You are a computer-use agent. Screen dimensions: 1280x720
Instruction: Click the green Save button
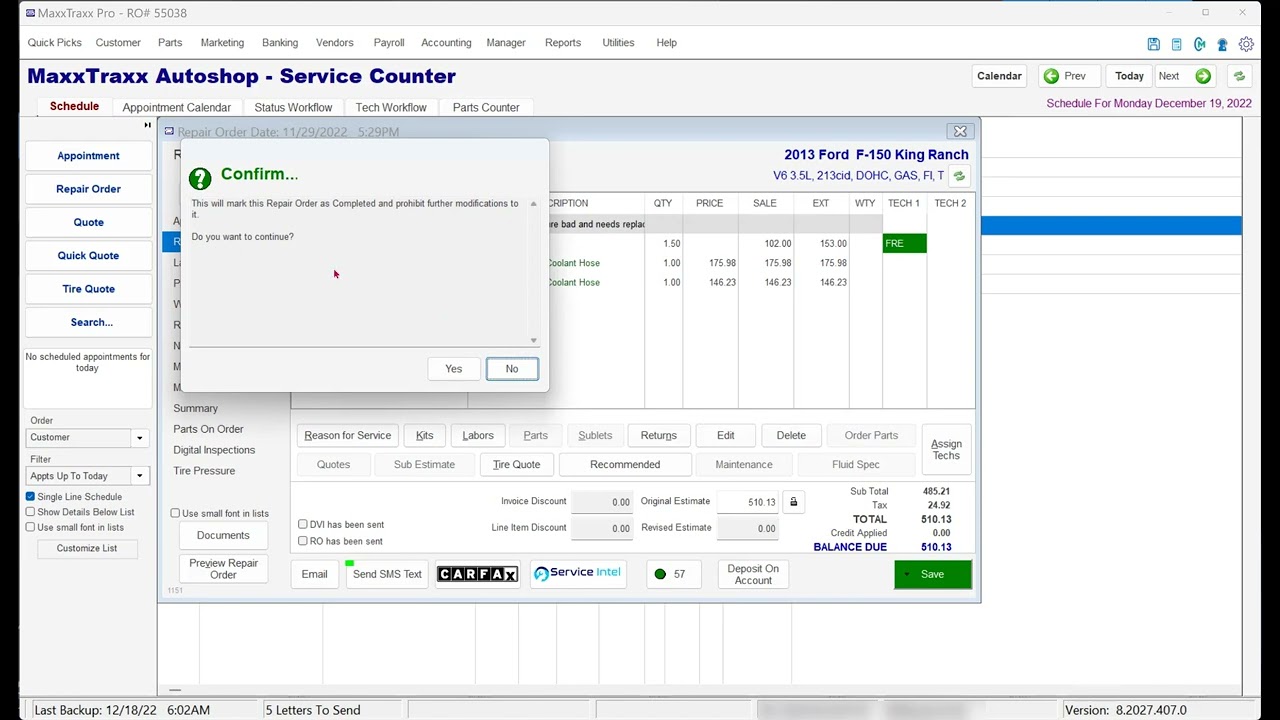[x=932, y=574]
